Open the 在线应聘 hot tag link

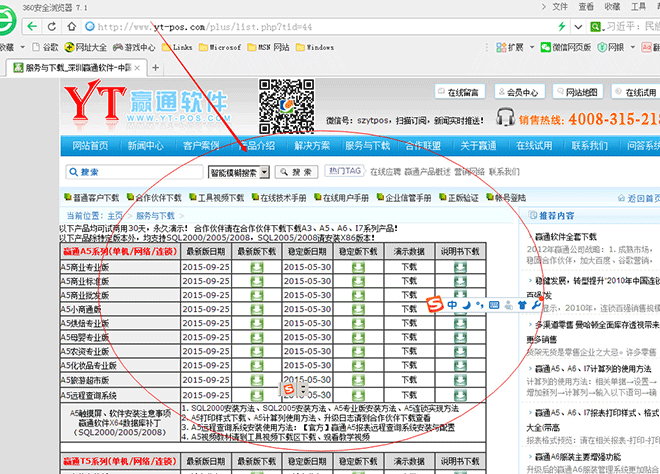pos(385,172)
